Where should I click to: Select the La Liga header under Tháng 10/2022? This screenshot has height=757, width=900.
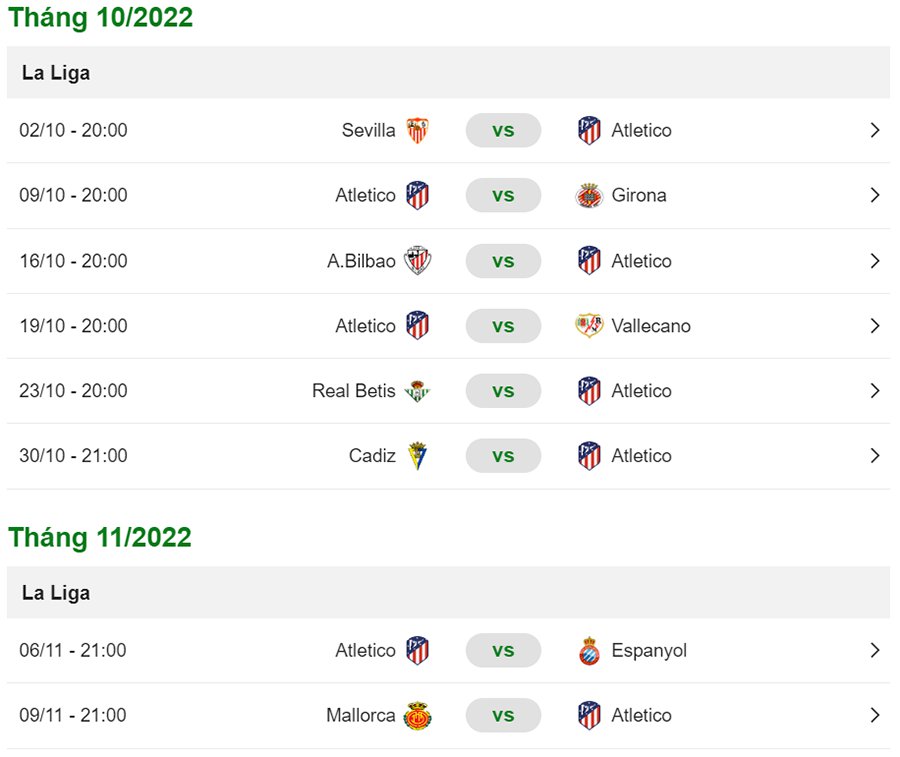(x=56, y=73)
